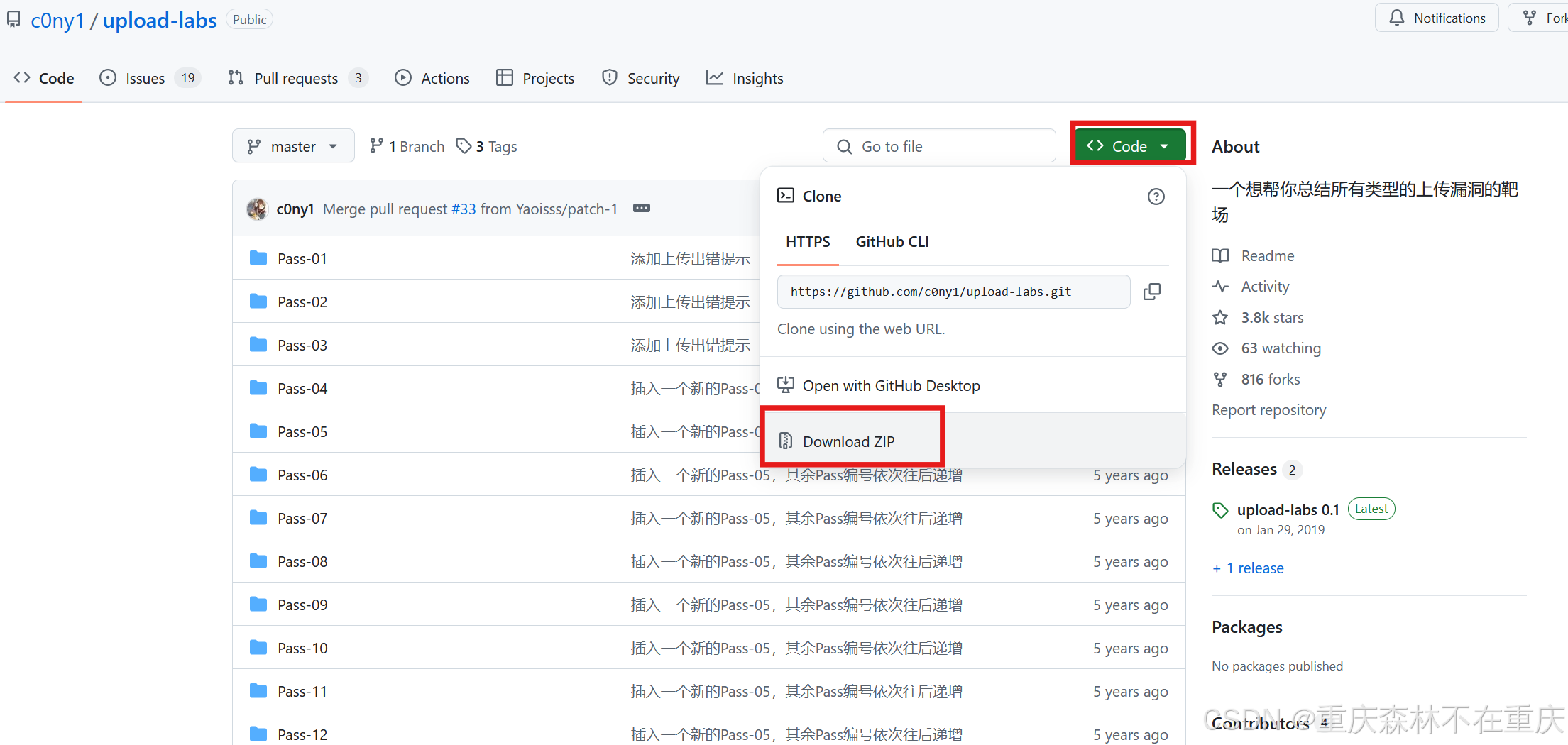Viewport: 1568px width, 745px height.
Task: Open the Pull requests tab
Action: pyautogui.click(x=297, y=78)
